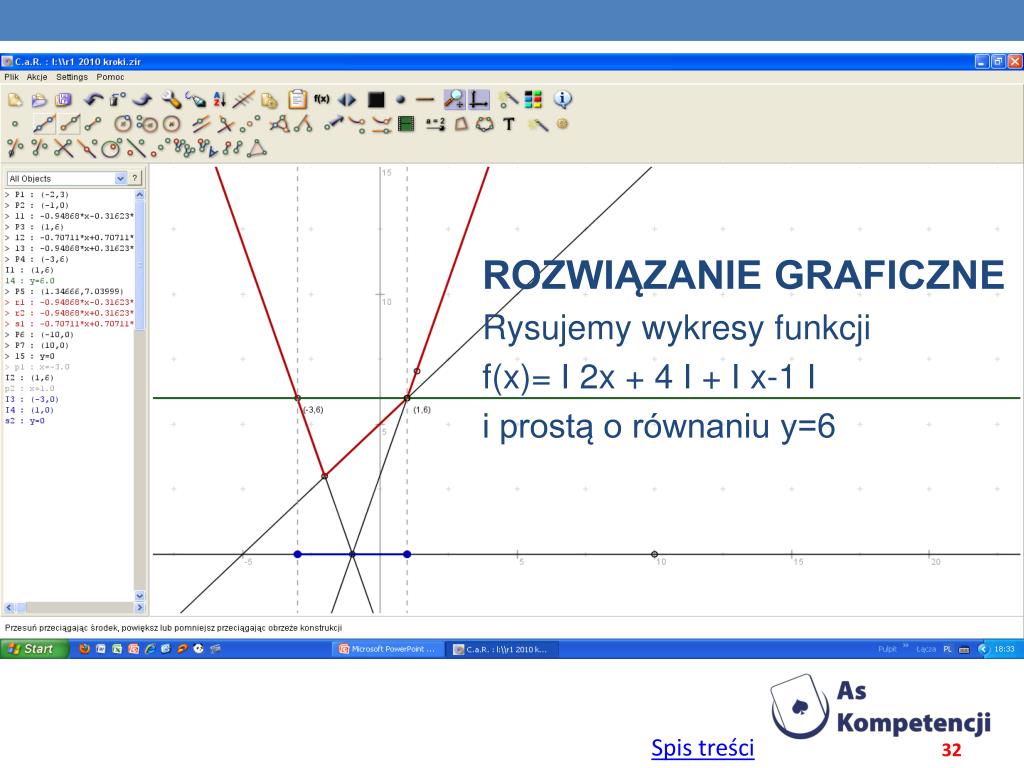The image size is (1024, 768).
Task: Open the Plik menu
Action: [x=12, y=77]
